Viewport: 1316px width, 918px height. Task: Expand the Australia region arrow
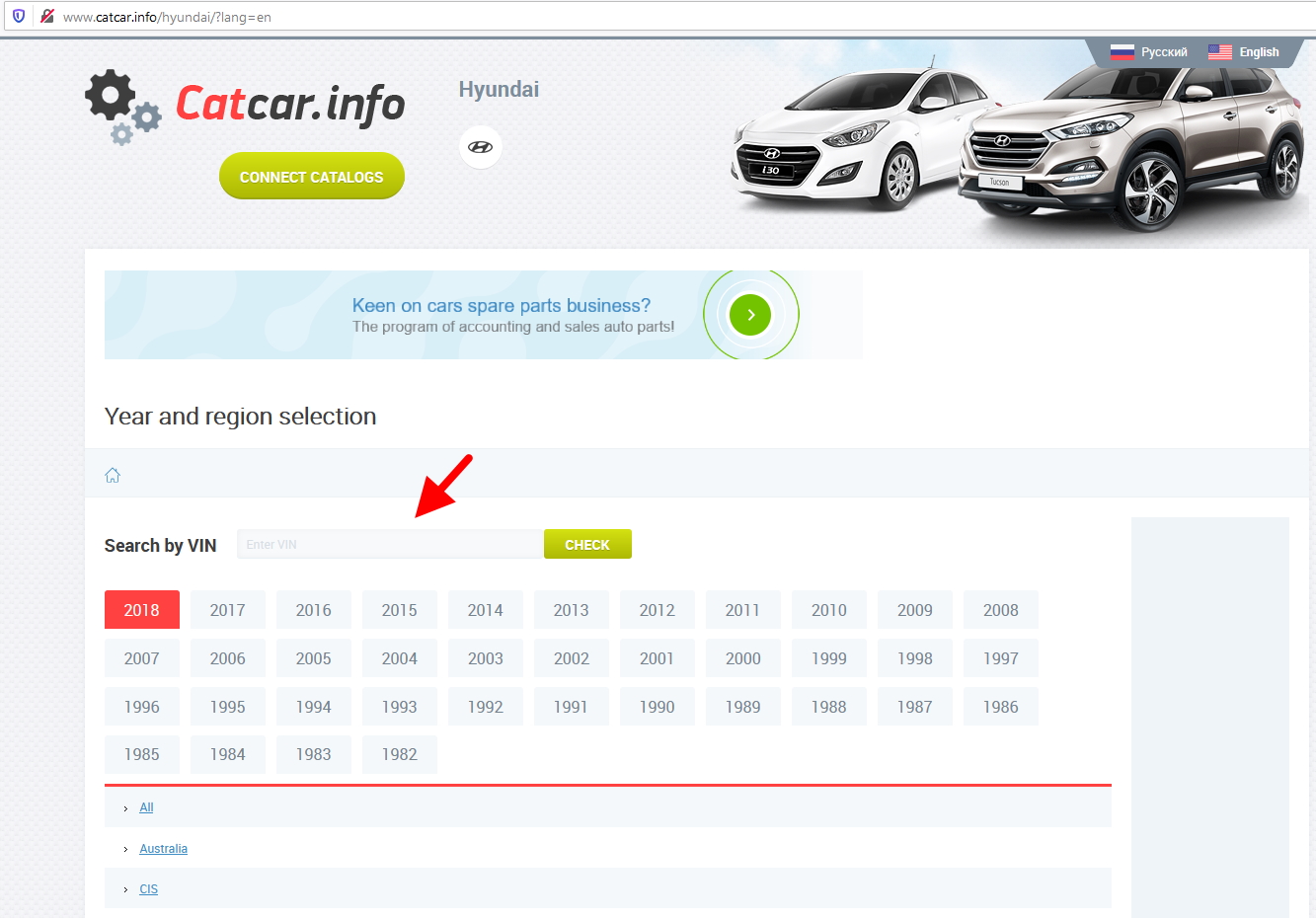(125, 850)
